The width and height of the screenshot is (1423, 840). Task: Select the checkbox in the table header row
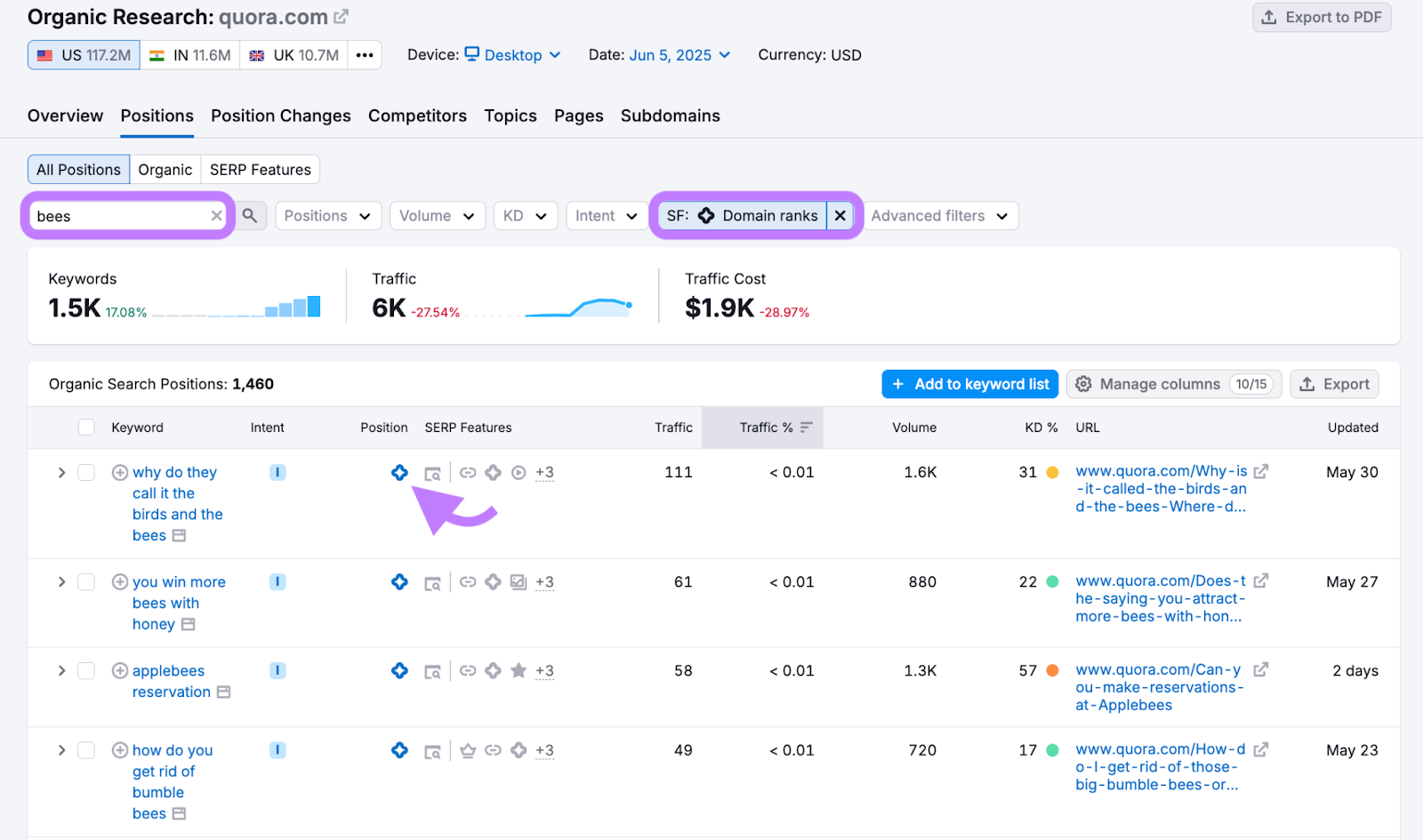[85, 427]
